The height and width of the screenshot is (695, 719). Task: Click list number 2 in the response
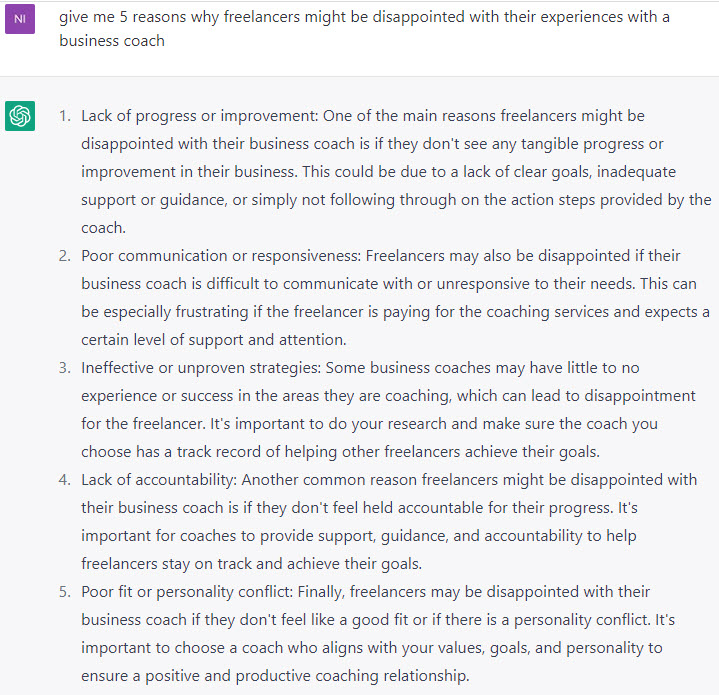click(65, 255)
